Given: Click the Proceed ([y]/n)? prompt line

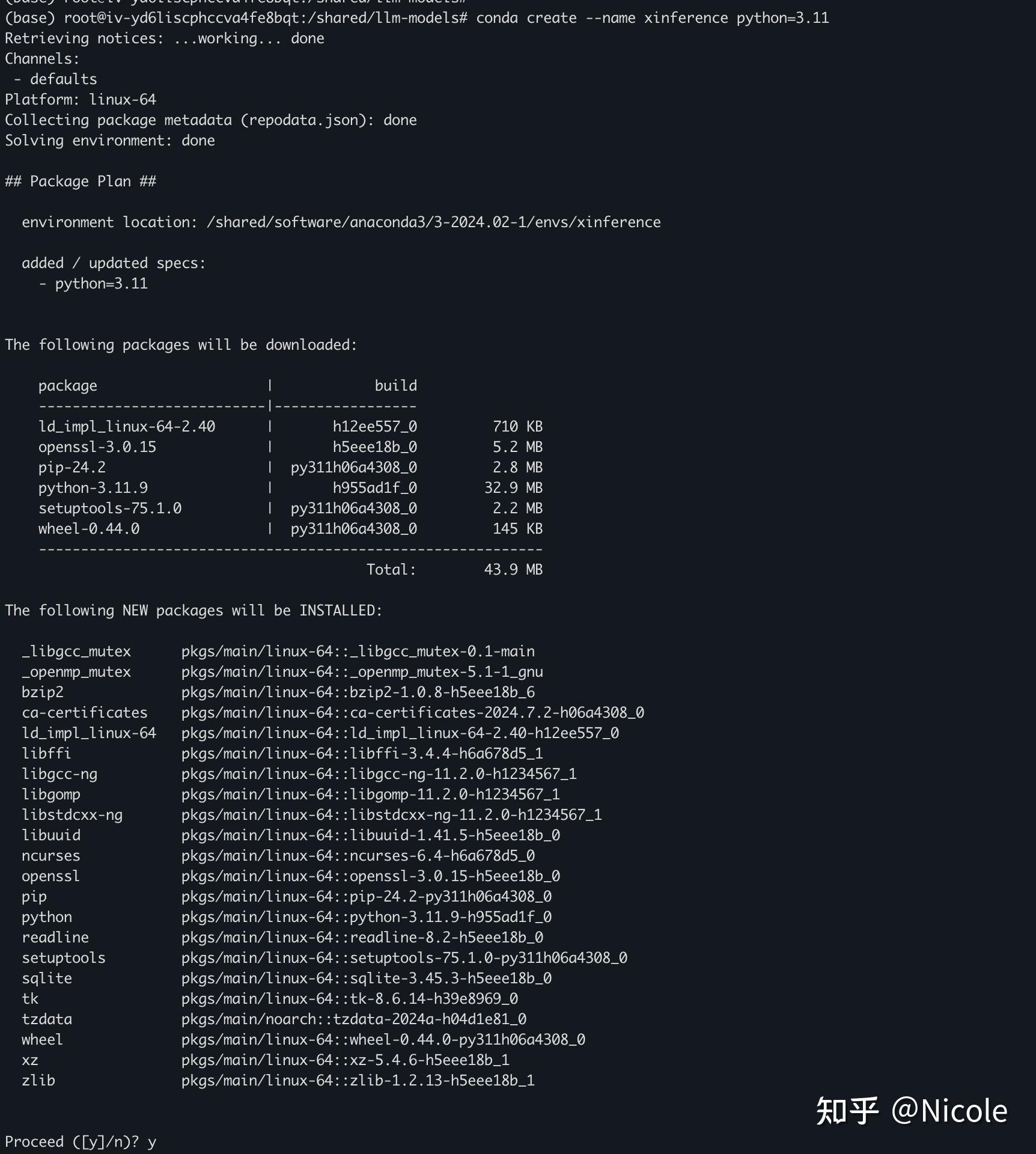Looking at the screenshot, I should pos(81,1141).
